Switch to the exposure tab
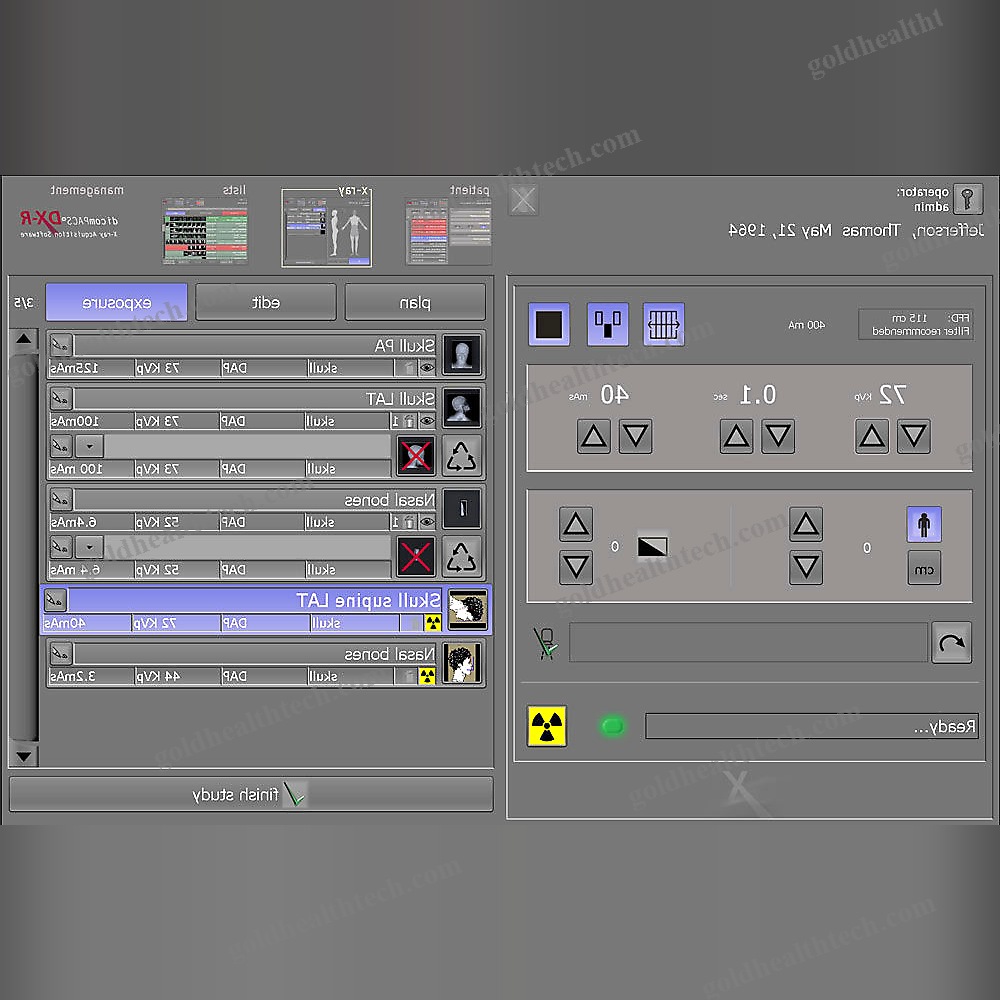 point(117,302)
